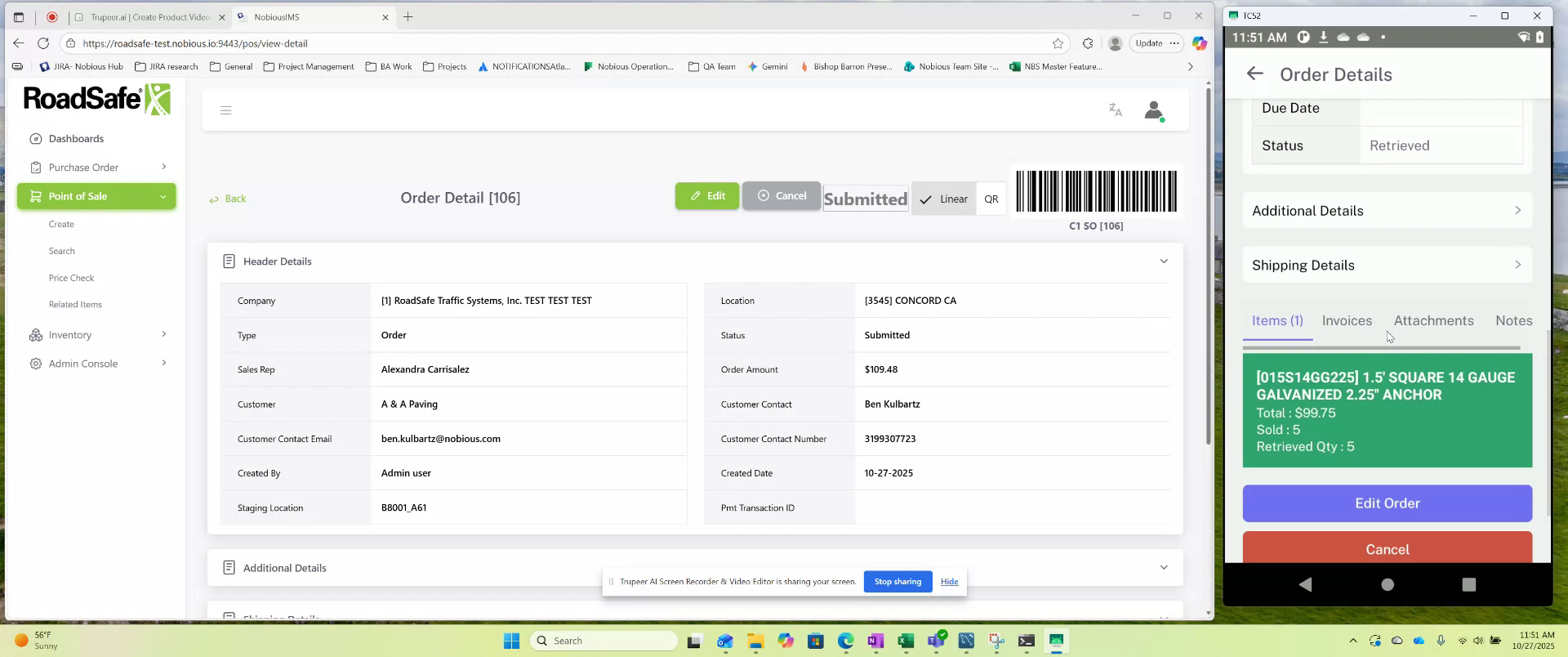The height and width of the screenshot is (657, 1568).
Task: Open the Related Items submenu item
Action: tap(75, 304)
